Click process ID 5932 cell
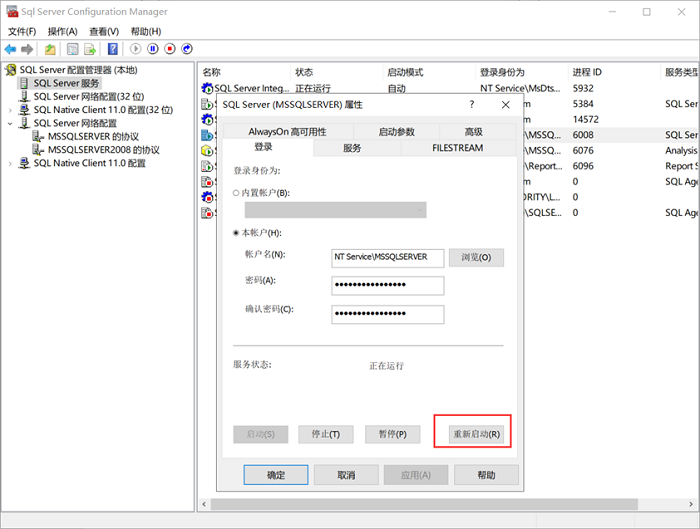The image size is (700, 529). 583,88
